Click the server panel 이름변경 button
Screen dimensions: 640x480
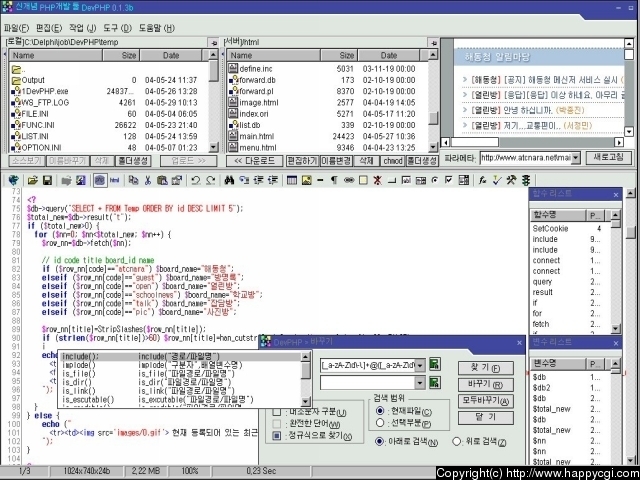(x=336, y=161)
